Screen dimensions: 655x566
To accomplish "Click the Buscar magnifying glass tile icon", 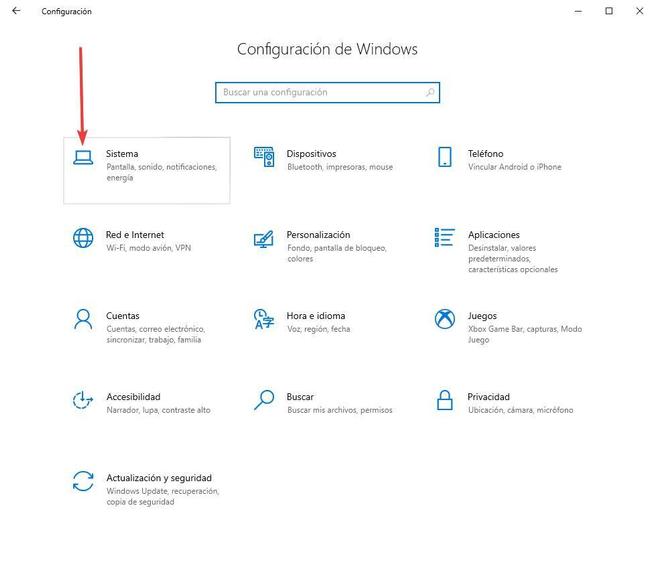I will coord(264,400).
